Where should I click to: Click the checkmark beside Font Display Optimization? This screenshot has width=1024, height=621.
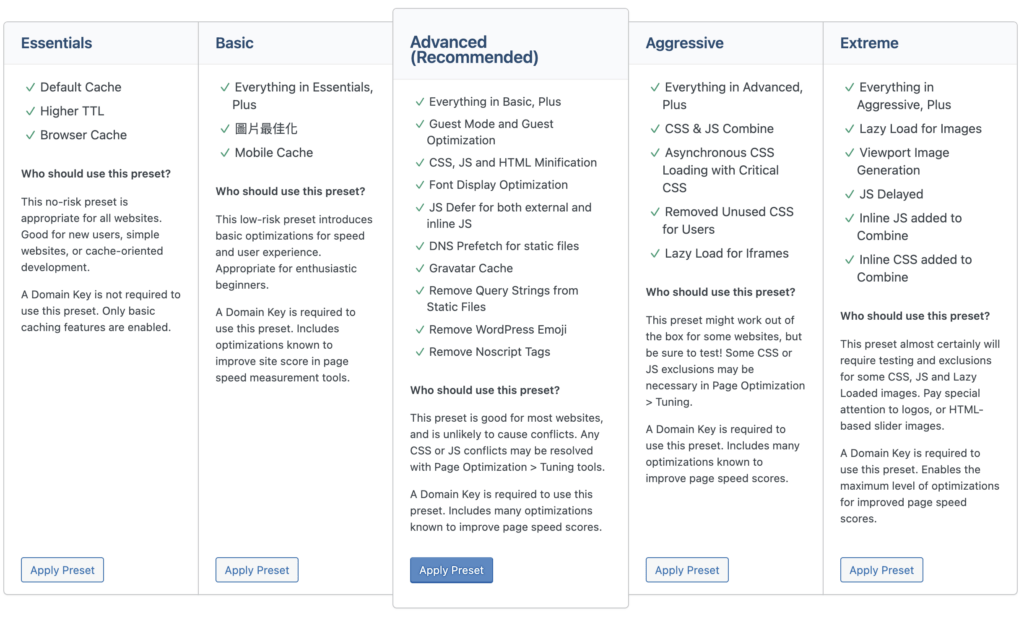[420, 185]
